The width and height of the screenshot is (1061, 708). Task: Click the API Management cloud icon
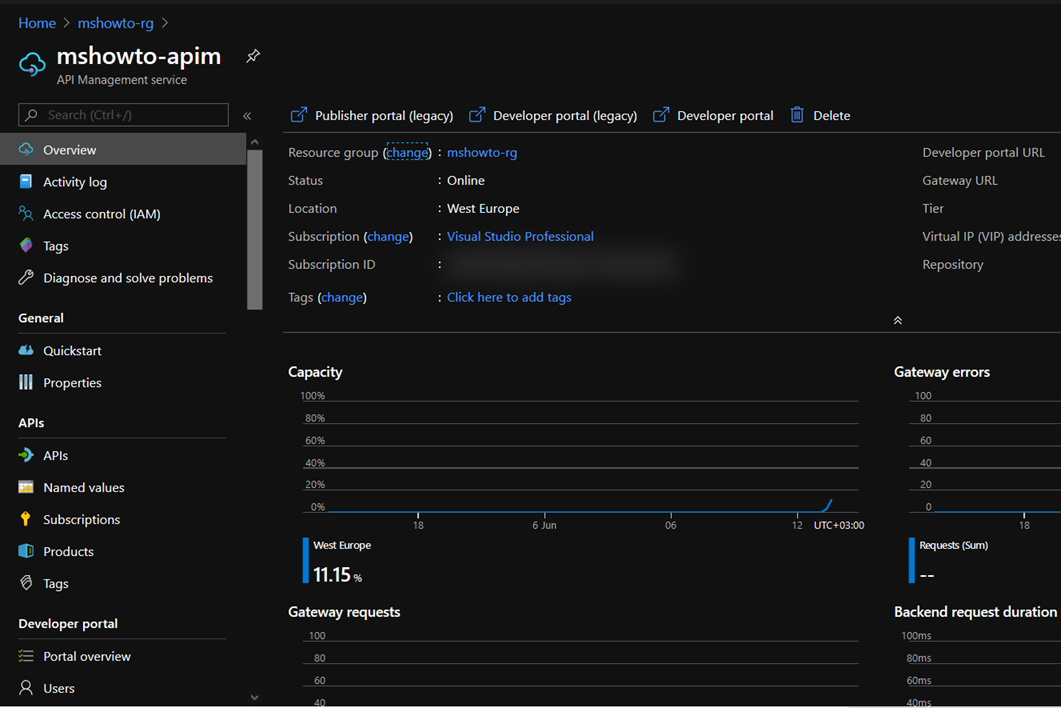pyautogui.click(x=32, y=64)
